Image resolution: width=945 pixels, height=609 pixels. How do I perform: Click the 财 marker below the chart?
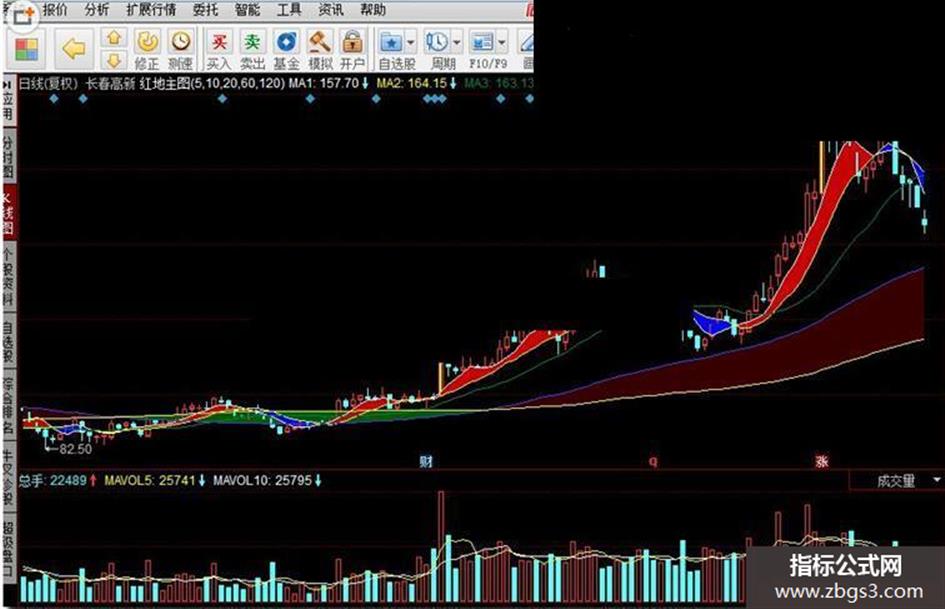[426, 462]
